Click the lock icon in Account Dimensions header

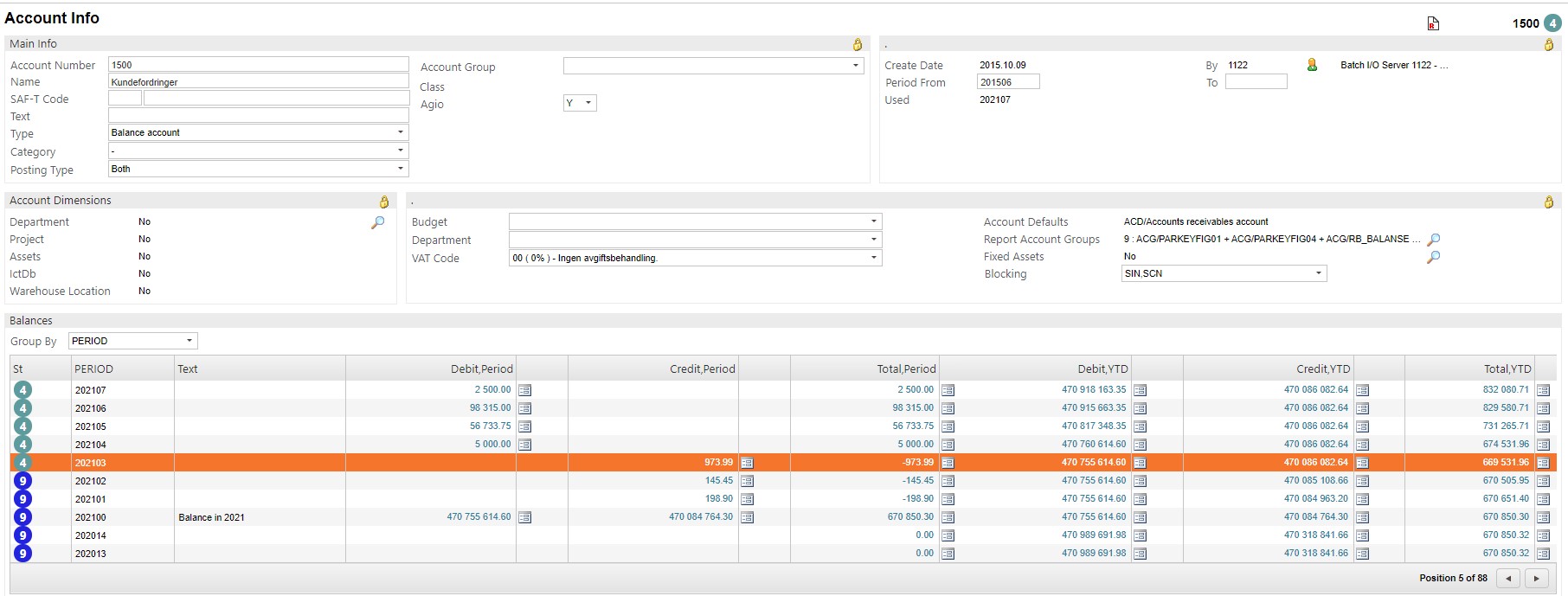point(384,202)
